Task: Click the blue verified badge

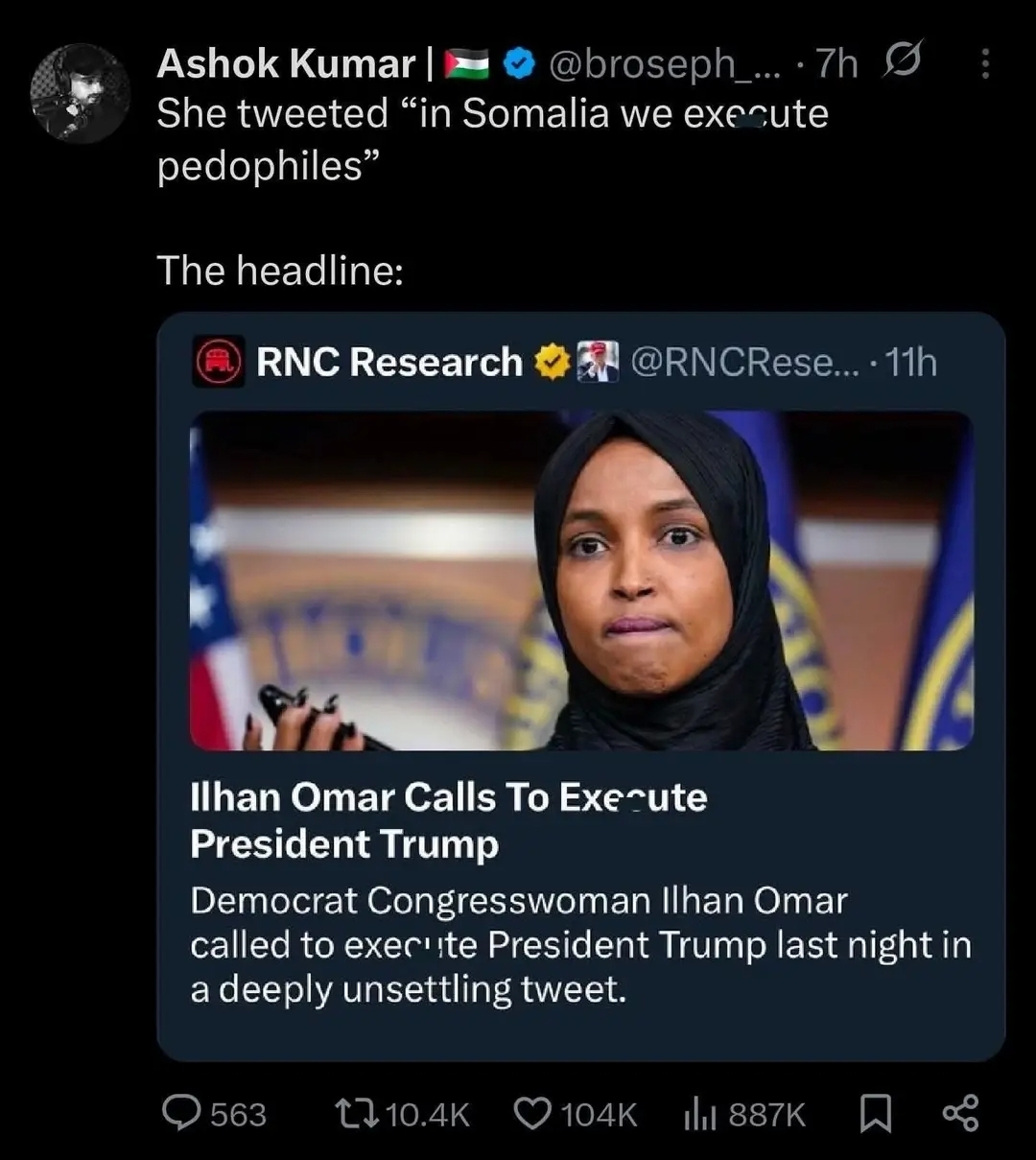Action: 519,64
